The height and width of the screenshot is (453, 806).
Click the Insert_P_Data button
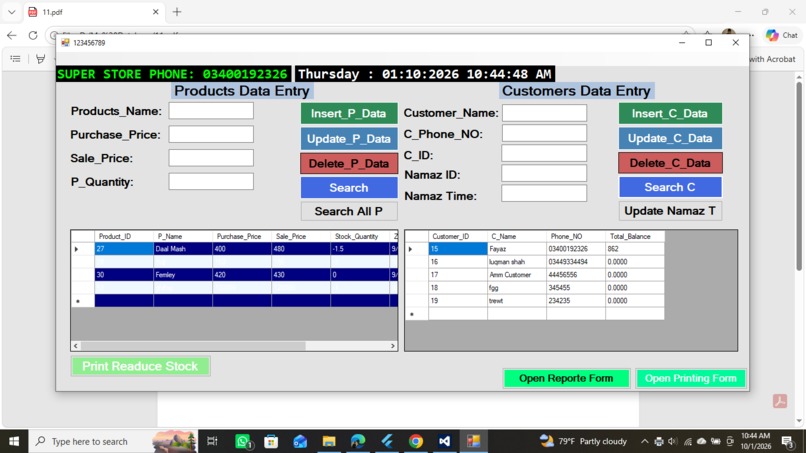(x=349, y=113)
